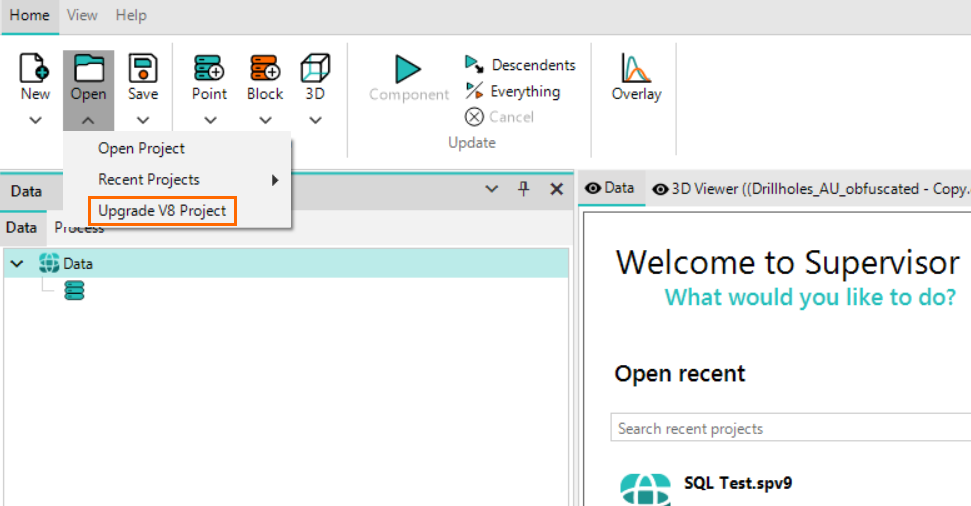Image resolution: width=971 pixels, height=506 pixels.
Task: Click the Component play icon
Action: (x=408, y=69)
